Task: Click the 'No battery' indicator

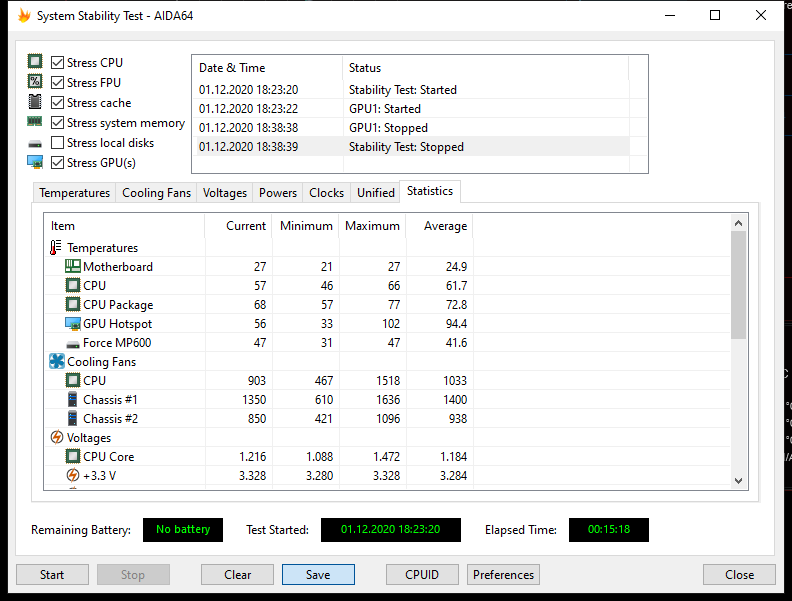Action: point(183,529)
